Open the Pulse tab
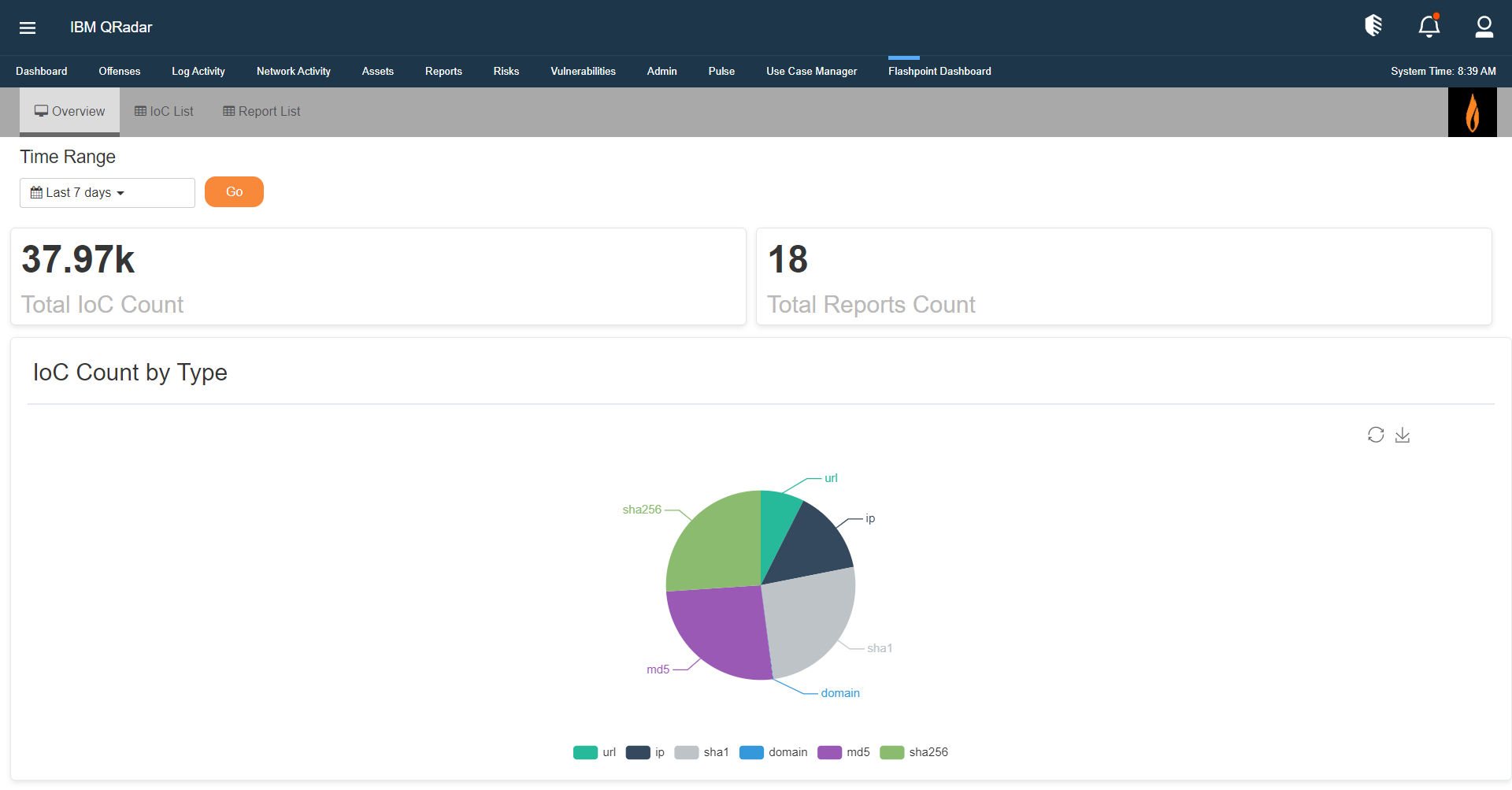1512x790 pixels. (x=721, y=71)
